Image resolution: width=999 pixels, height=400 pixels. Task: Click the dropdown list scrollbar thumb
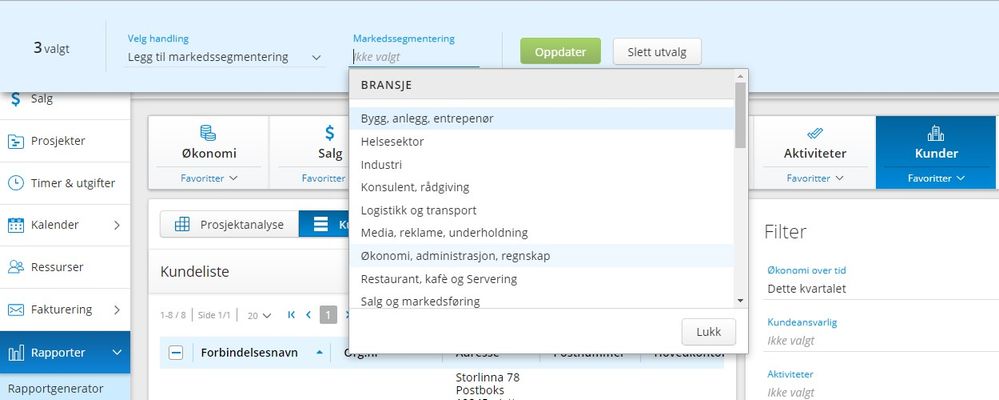[x=740, y=115]
